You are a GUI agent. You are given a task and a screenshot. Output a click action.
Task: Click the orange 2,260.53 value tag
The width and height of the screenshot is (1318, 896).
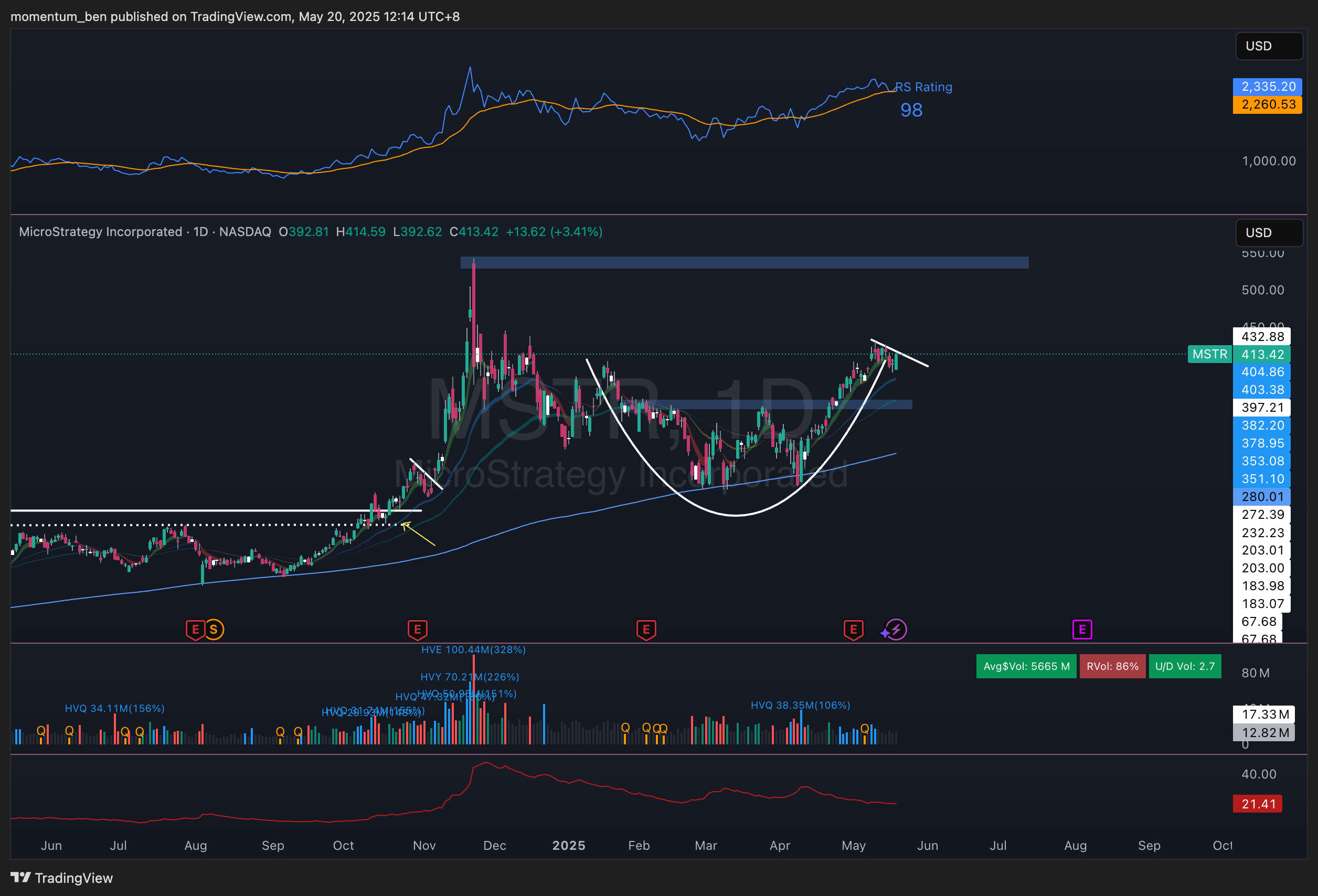[x=1268, y=104]
